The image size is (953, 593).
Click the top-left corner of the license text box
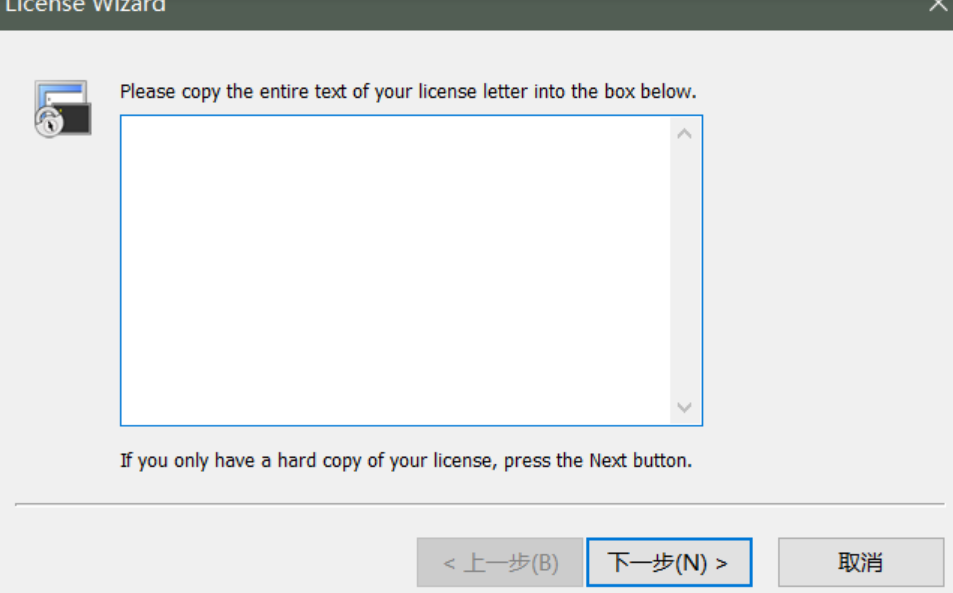coord(124,119)
